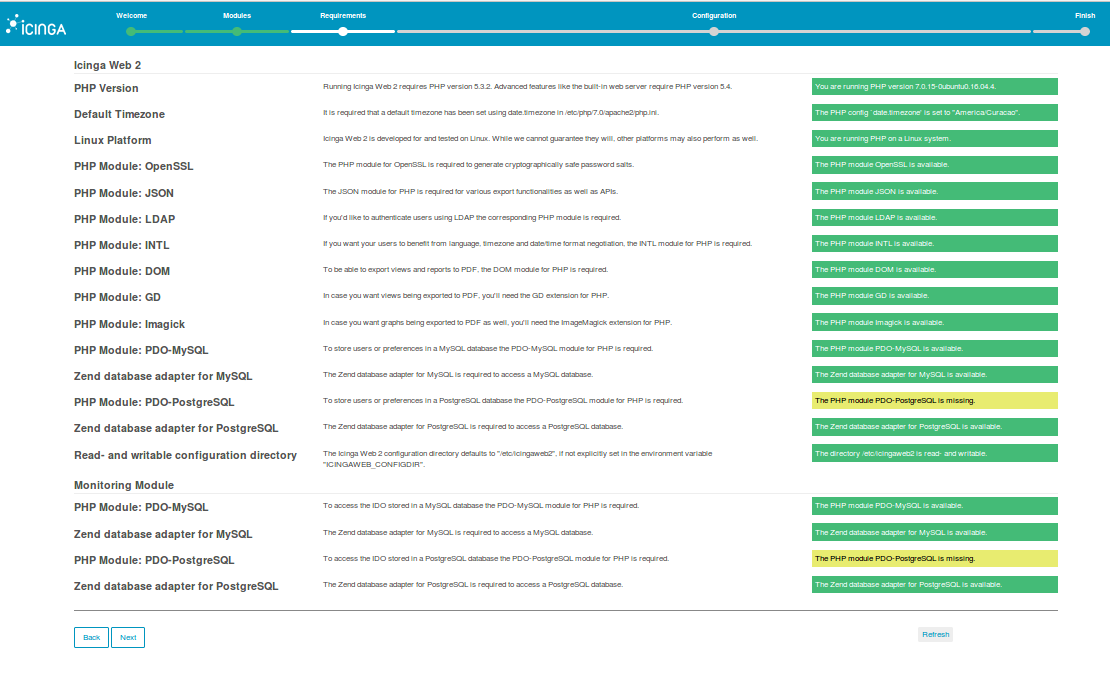The image size is (1110, 698).
Task: Click the ICINGAWEB_CONFIGDIR description text
Action: click(517, 459)
